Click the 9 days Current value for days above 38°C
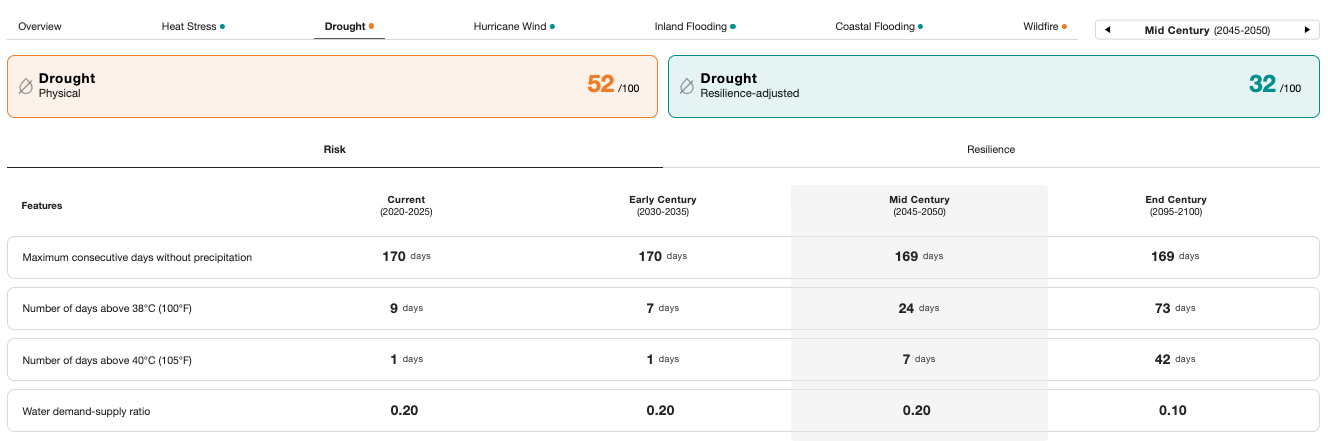Image resolution: width=1328 pixels, height=441 pixels. pos(406,308)
